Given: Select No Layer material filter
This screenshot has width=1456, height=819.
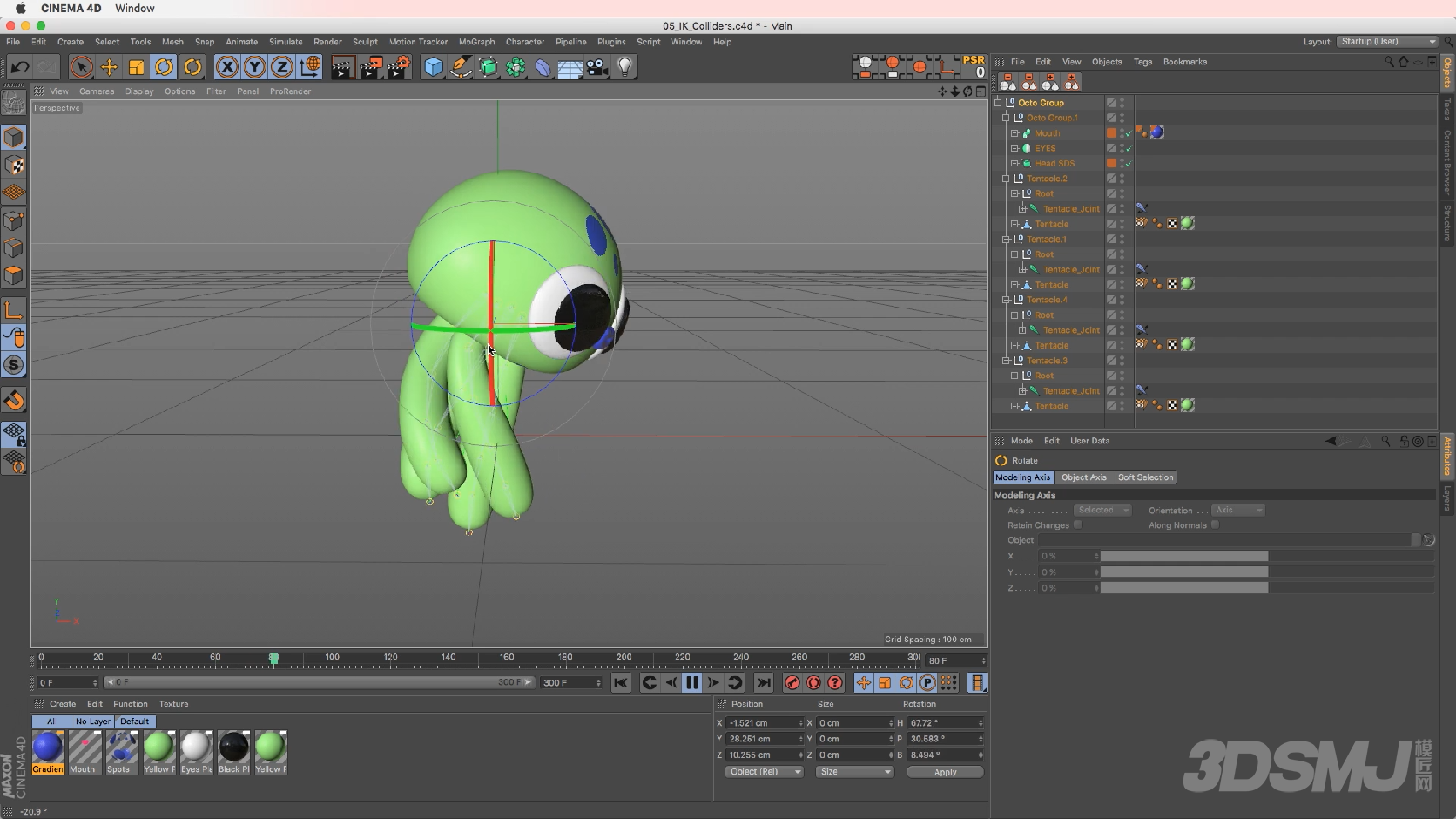Looking at the screenshot, I should coord(92,721).
